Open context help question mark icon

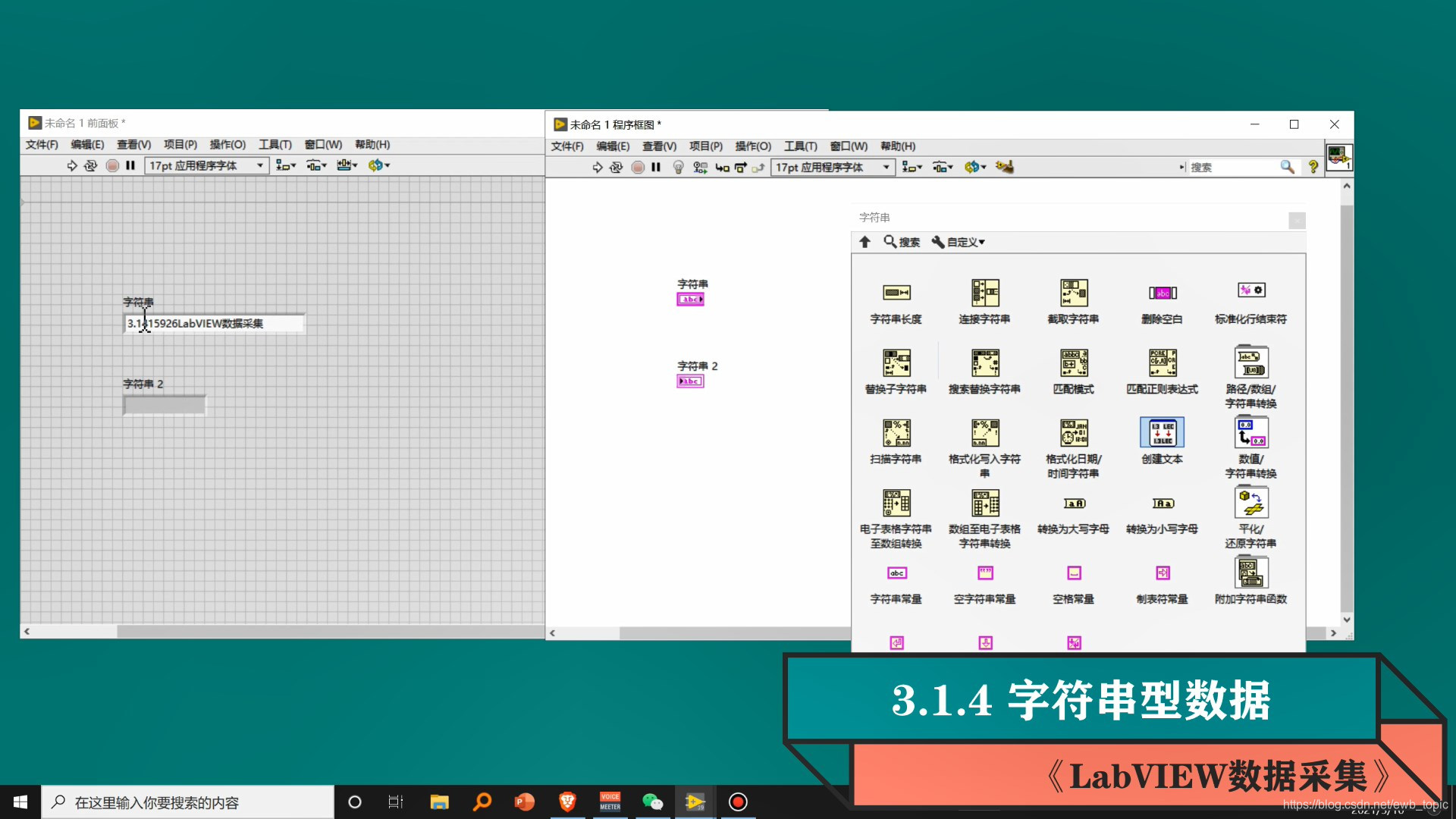pyautogui.click(x=1313, y=167)
